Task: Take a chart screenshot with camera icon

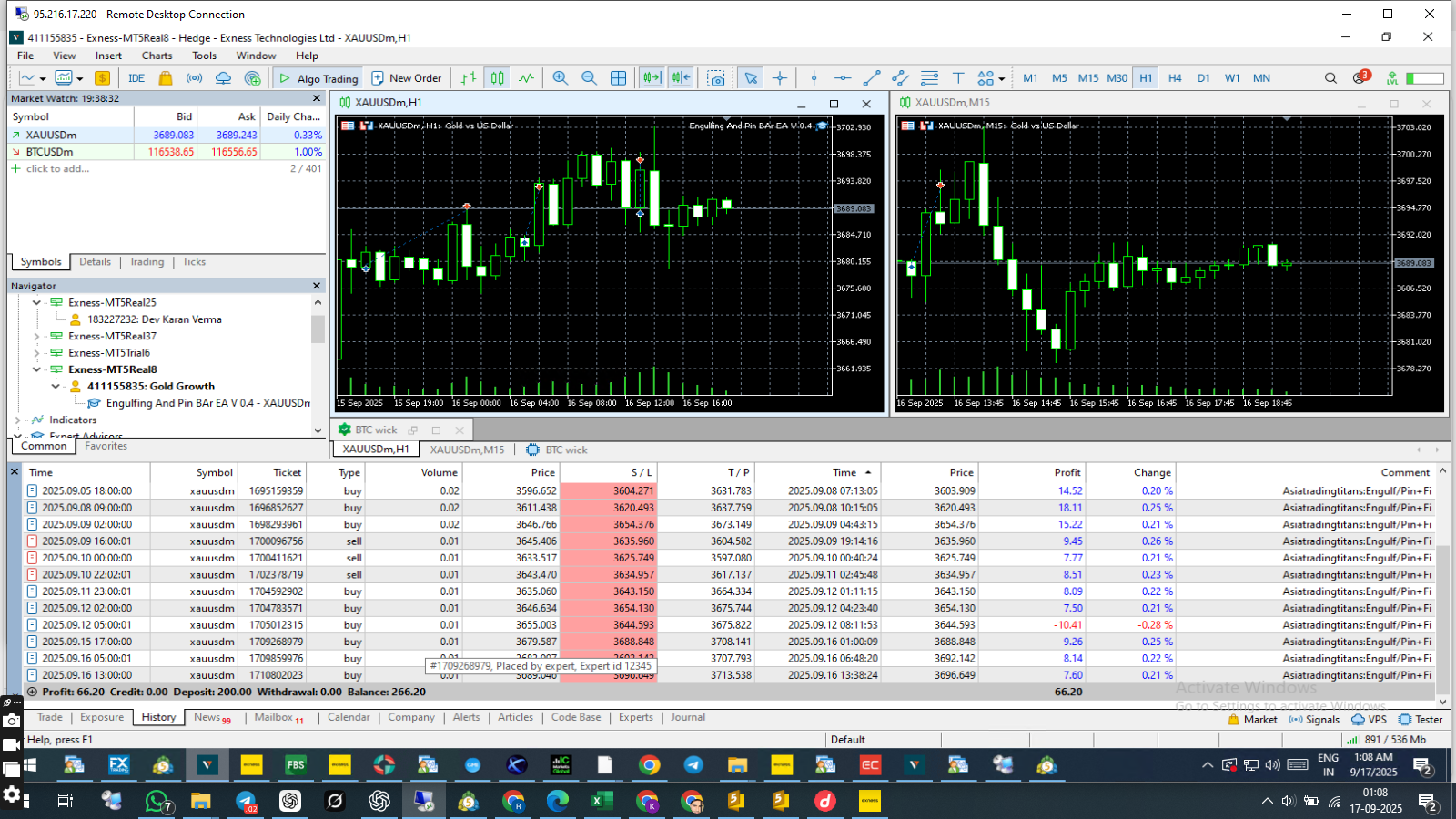Action: tap(717, 78)
